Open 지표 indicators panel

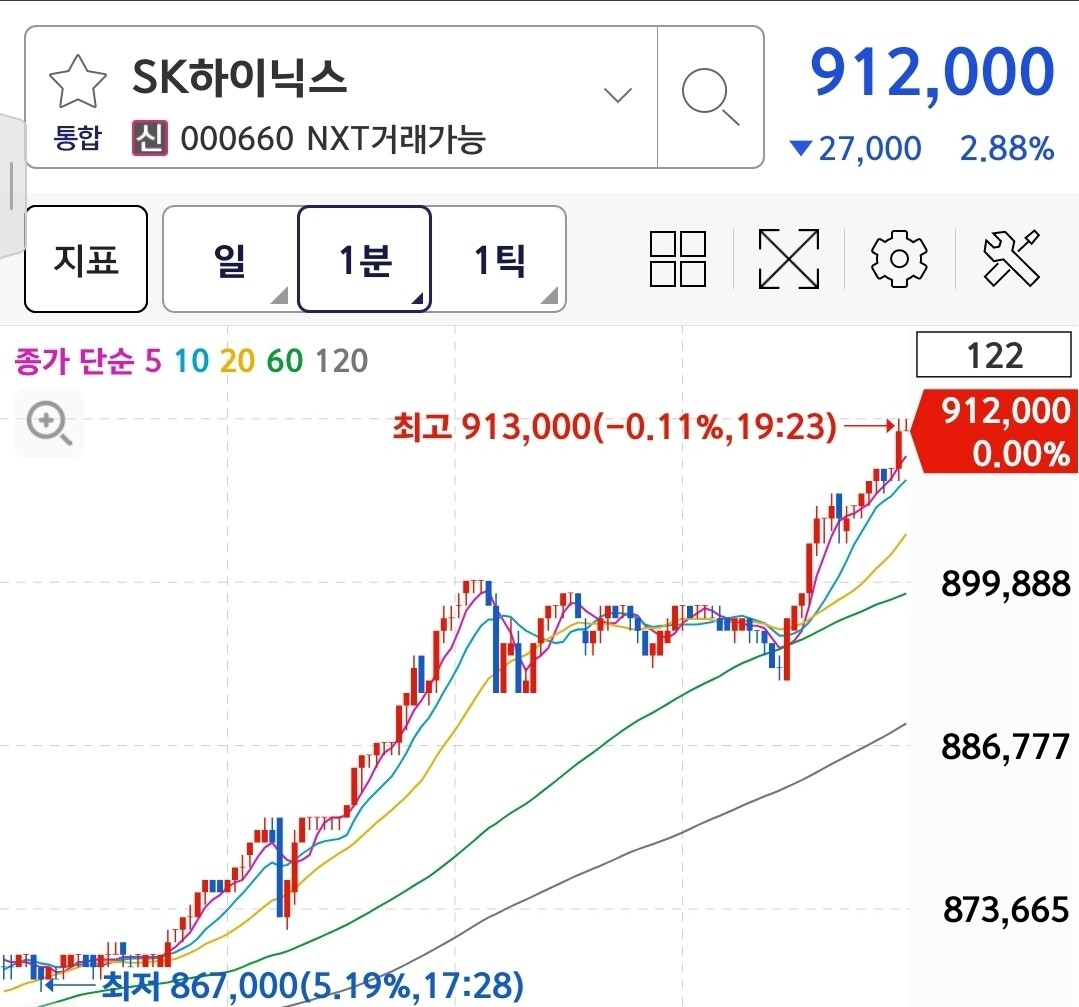pos(86,259)
